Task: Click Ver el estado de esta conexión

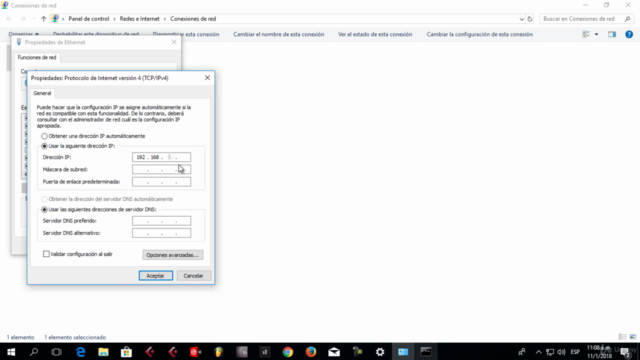Action: (375, 34)
